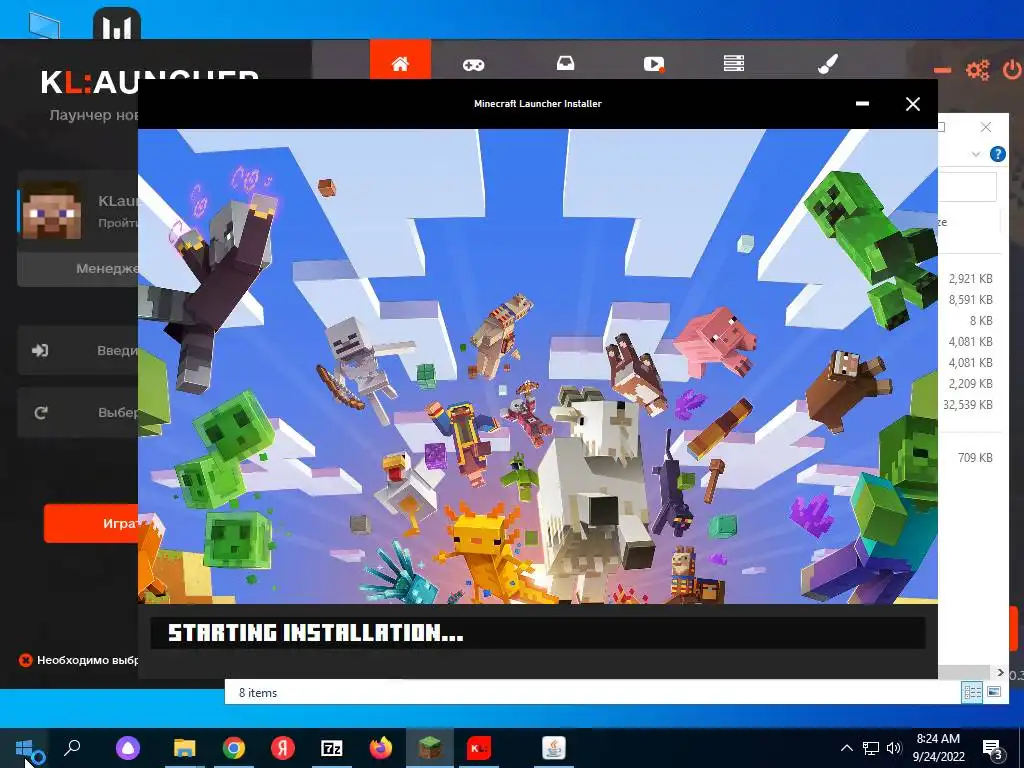Switch to the gamepad tab in KLauncher
Viewport: 1024px width, 768px height.
pyautogui.click(x=473, y=64)
